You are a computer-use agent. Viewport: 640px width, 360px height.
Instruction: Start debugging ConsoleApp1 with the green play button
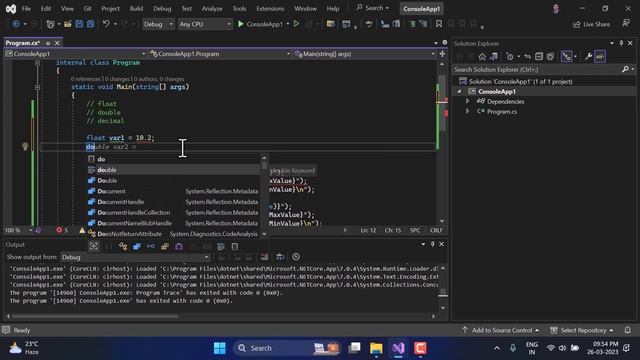pyautogui.click(x=241, y=24)
